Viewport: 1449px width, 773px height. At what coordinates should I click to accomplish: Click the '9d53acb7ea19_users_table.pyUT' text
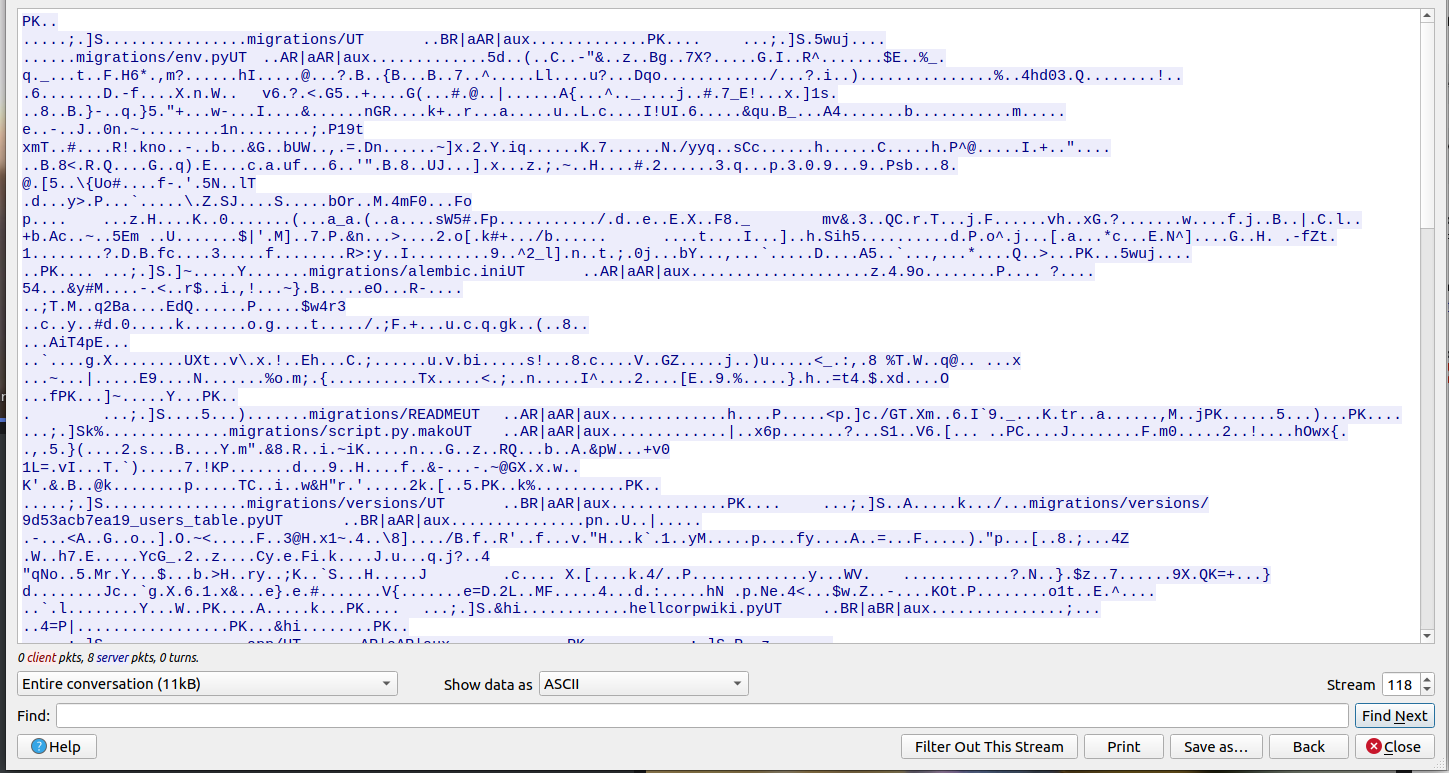[x=153, y=521]
